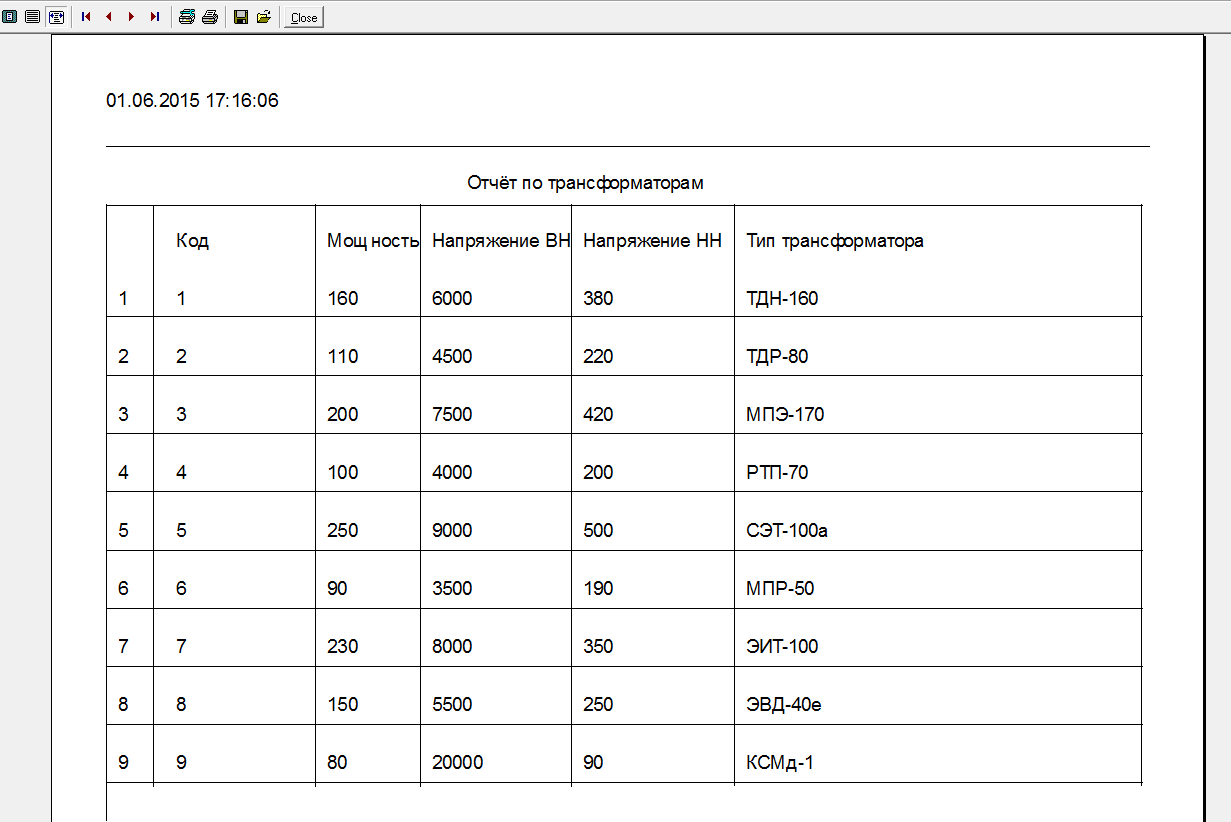Click the low voltage value 220
The height and width of the screenshot is (822, 1231).
[598, 356]
